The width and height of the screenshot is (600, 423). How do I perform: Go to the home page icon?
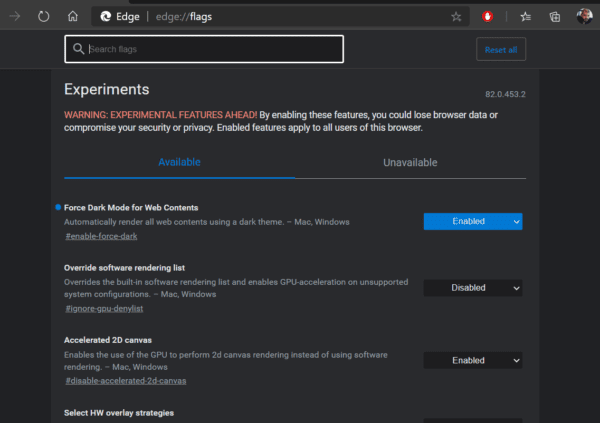click(x=73, y=16)
